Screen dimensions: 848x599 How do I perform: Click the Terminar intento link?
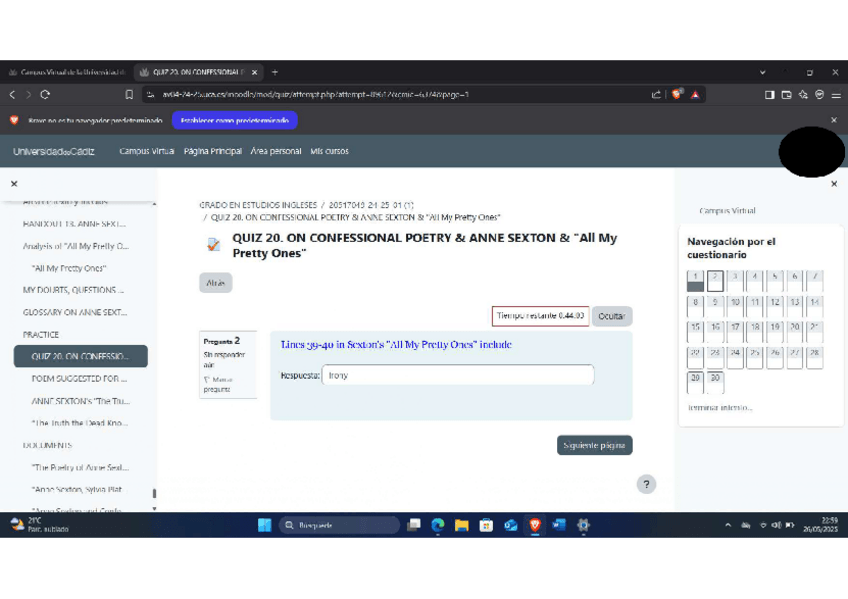(x=720, y=407)
